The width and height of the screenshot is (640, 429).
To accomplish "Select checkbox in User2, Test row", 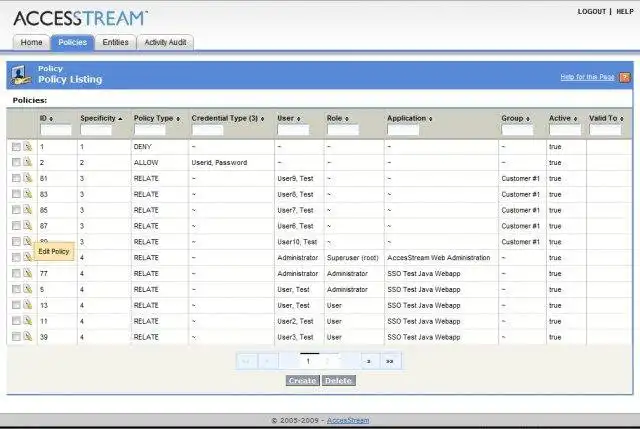I will tap(16, 321).
